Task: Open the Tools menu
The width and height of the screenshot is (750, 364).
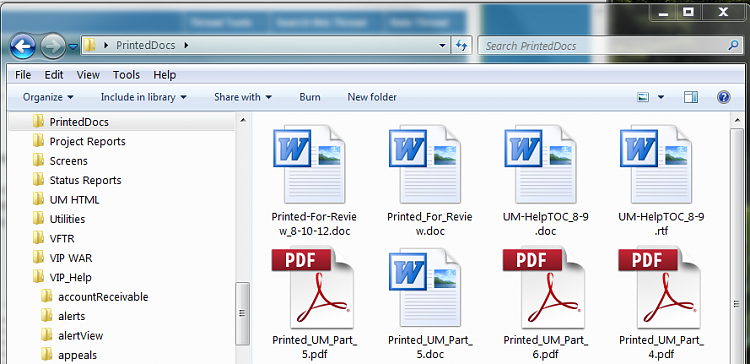Action: tap(126, 75)
